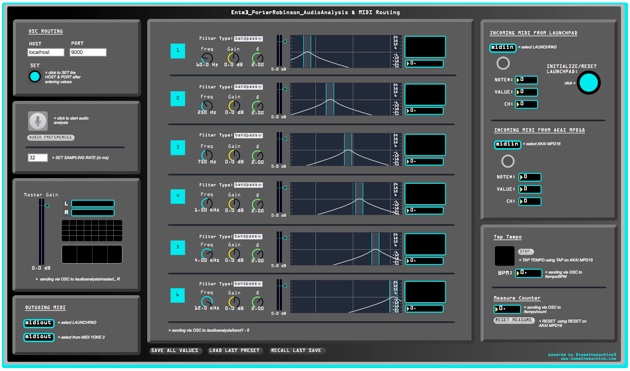Click the yellow Gain knob of band 3

234,156
